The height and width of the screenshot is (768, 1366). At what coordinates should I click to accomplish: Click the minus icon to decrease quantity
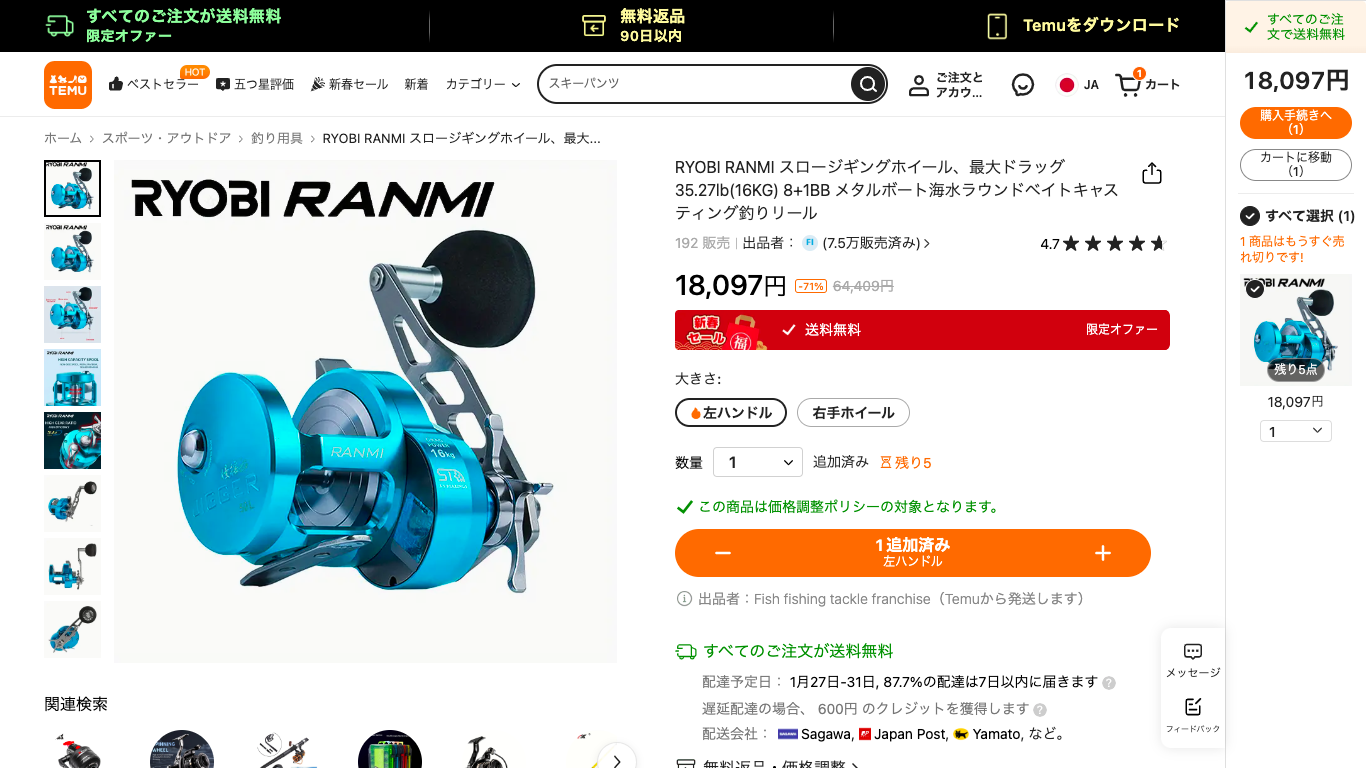click(723, 553)
